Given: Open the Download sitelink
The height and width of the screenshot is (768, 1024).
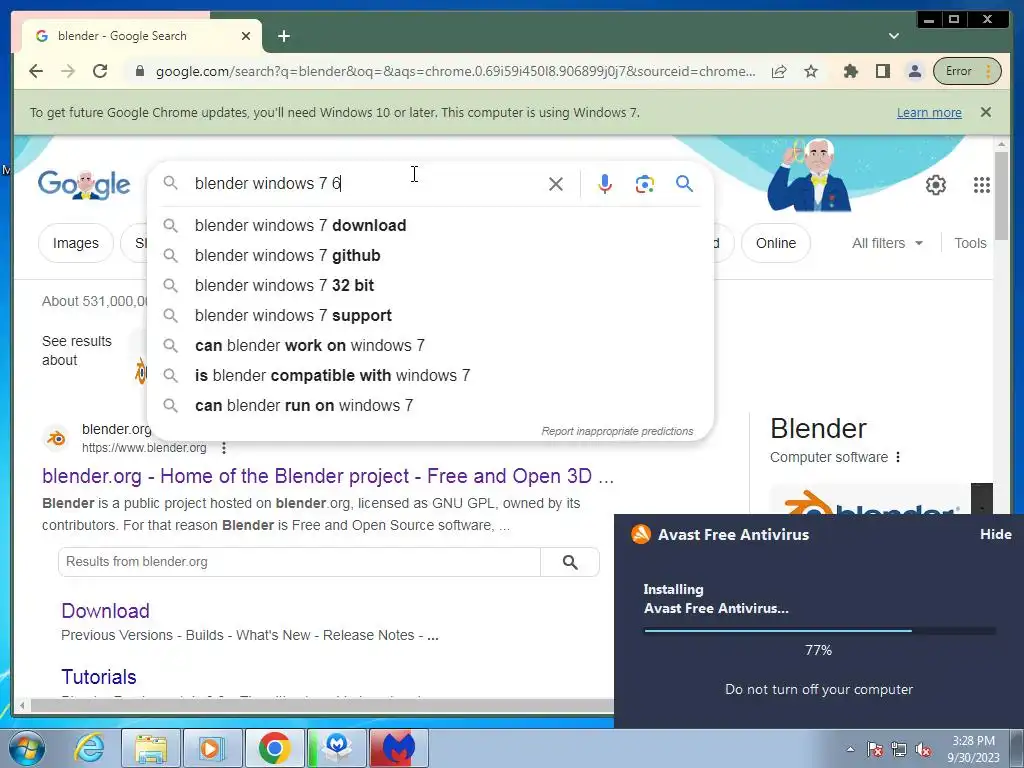Looking at the screenshot, I should pyautogui.click(x=105, y=611).
